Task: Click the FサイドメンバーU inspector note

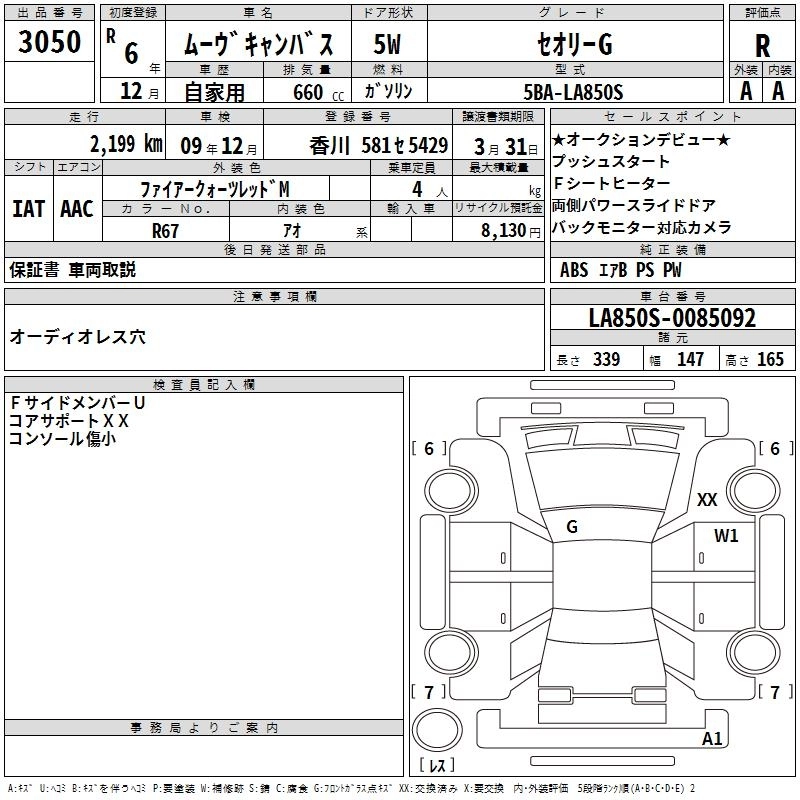Action: coord(77,403)
